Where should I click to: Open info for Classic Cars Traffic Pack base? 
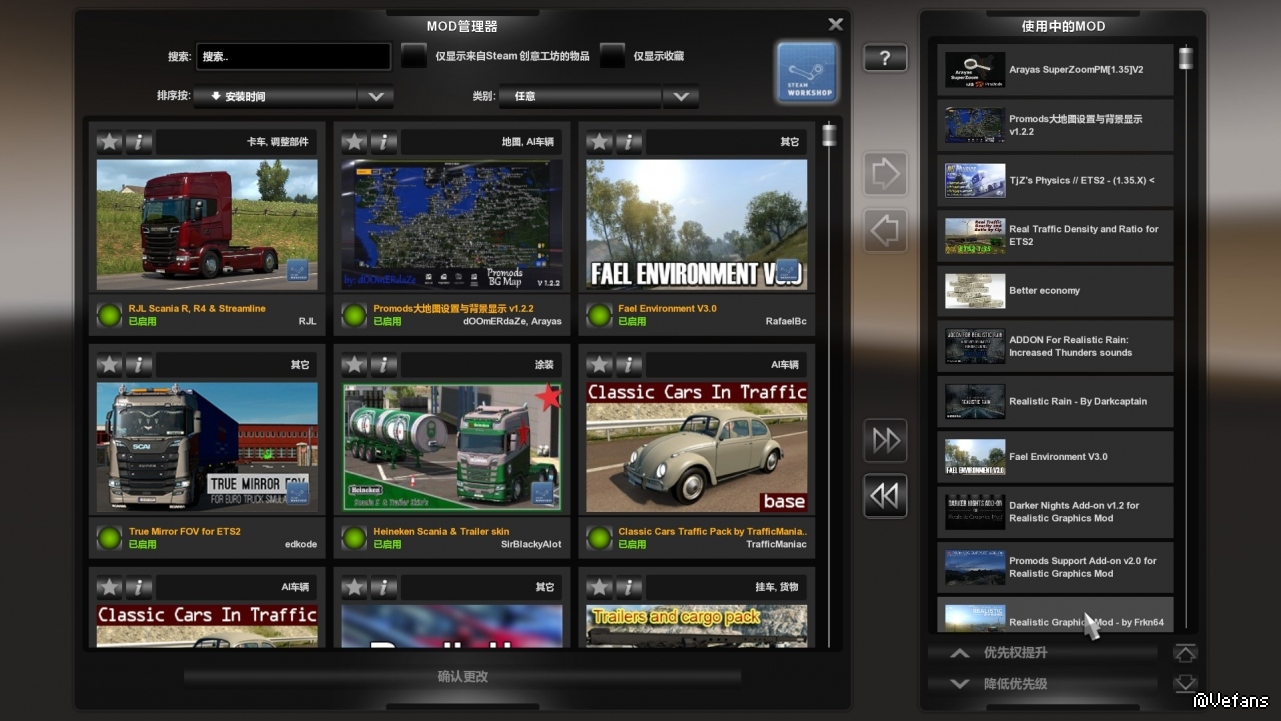(629, 365)
